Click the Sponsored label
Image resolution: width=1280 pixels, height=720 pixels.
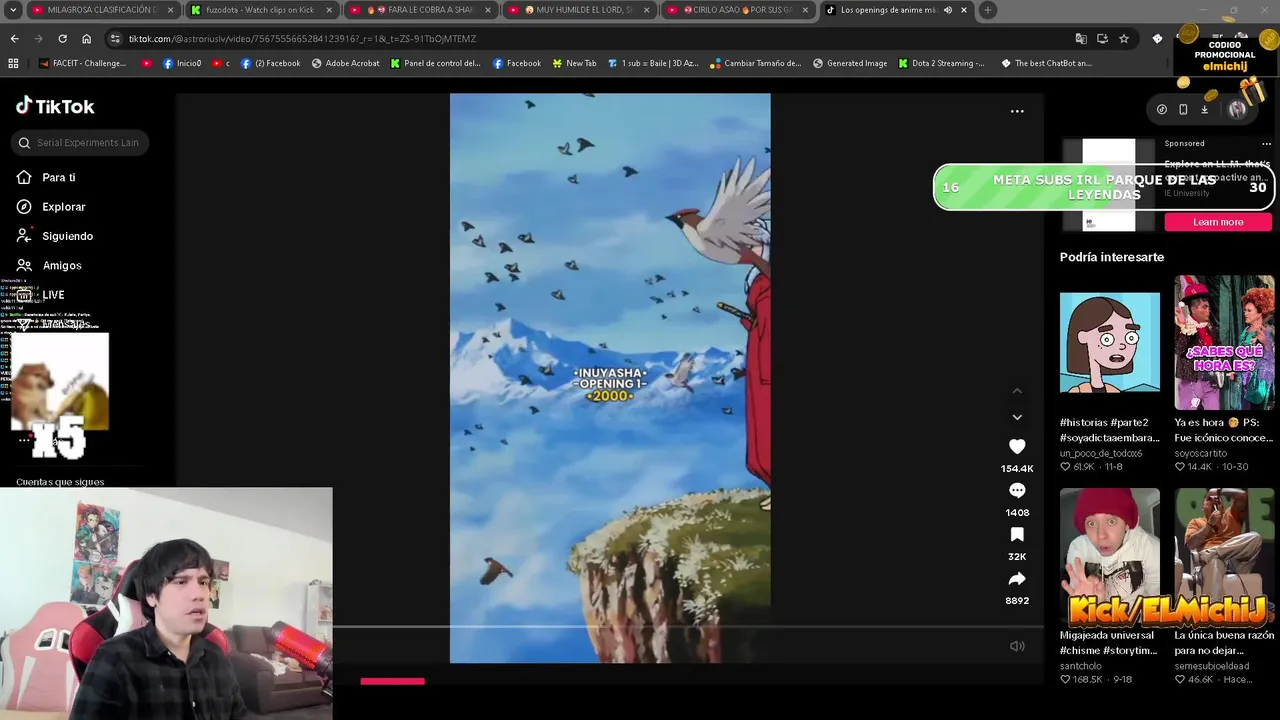(1184, 143)
